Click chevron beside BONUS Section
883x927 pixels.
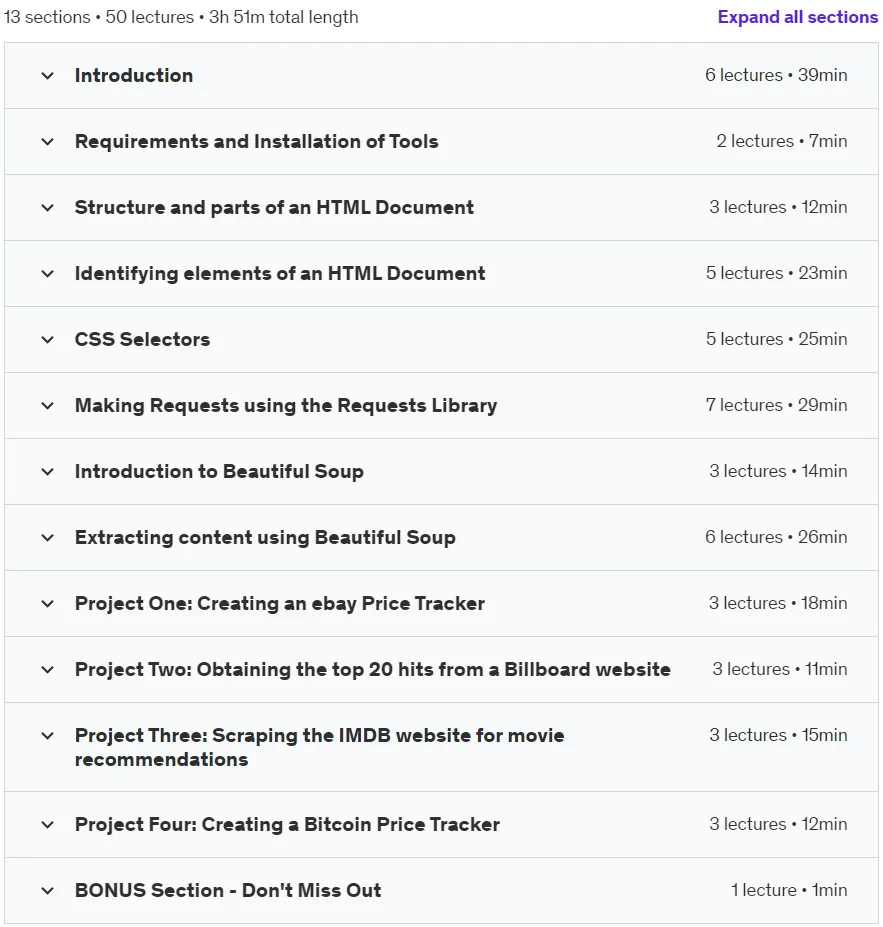(x=48, y=891)
